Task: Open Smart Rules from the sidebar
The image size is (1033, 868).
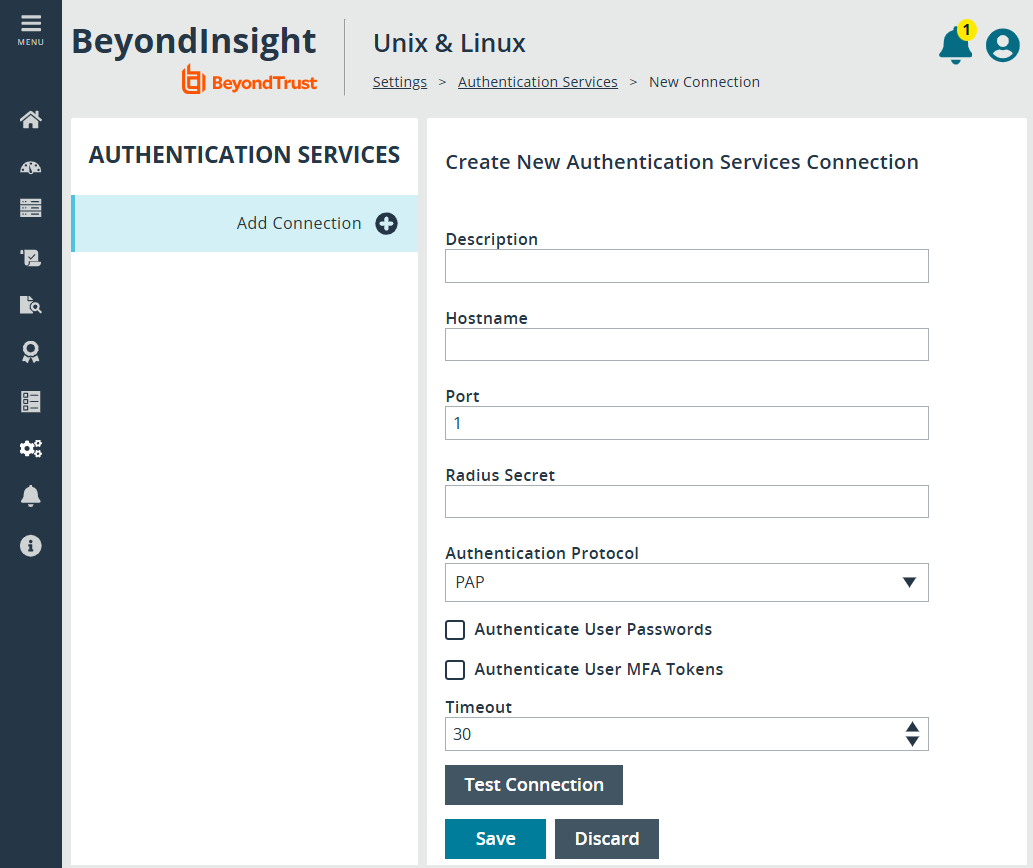Action: [x=30, y=257]
